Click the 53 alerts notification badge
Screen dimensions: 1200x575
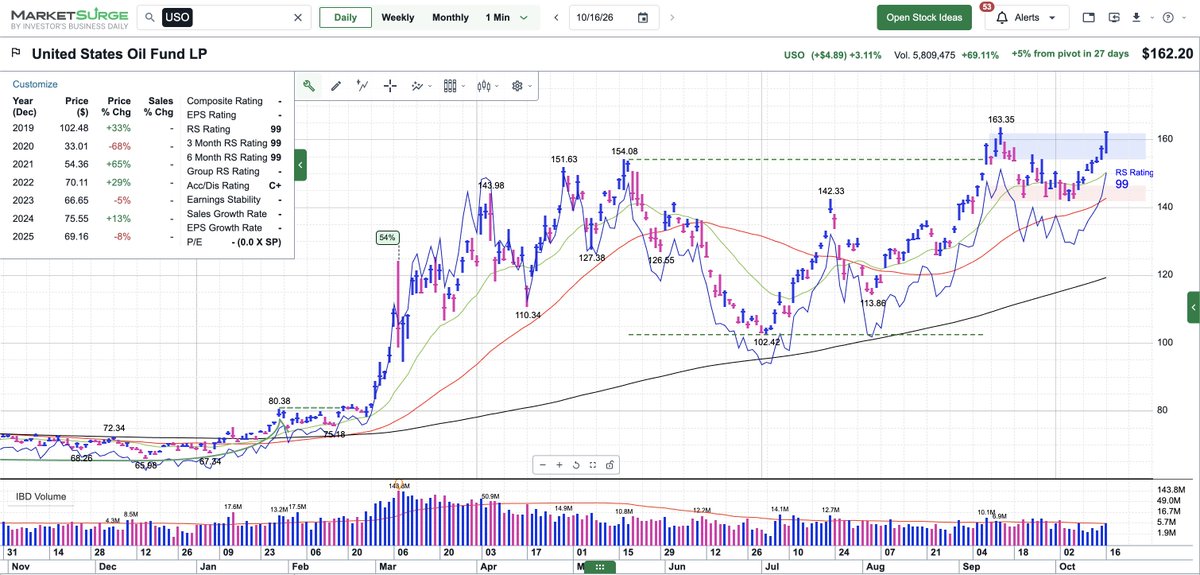[x=987, y=7]
